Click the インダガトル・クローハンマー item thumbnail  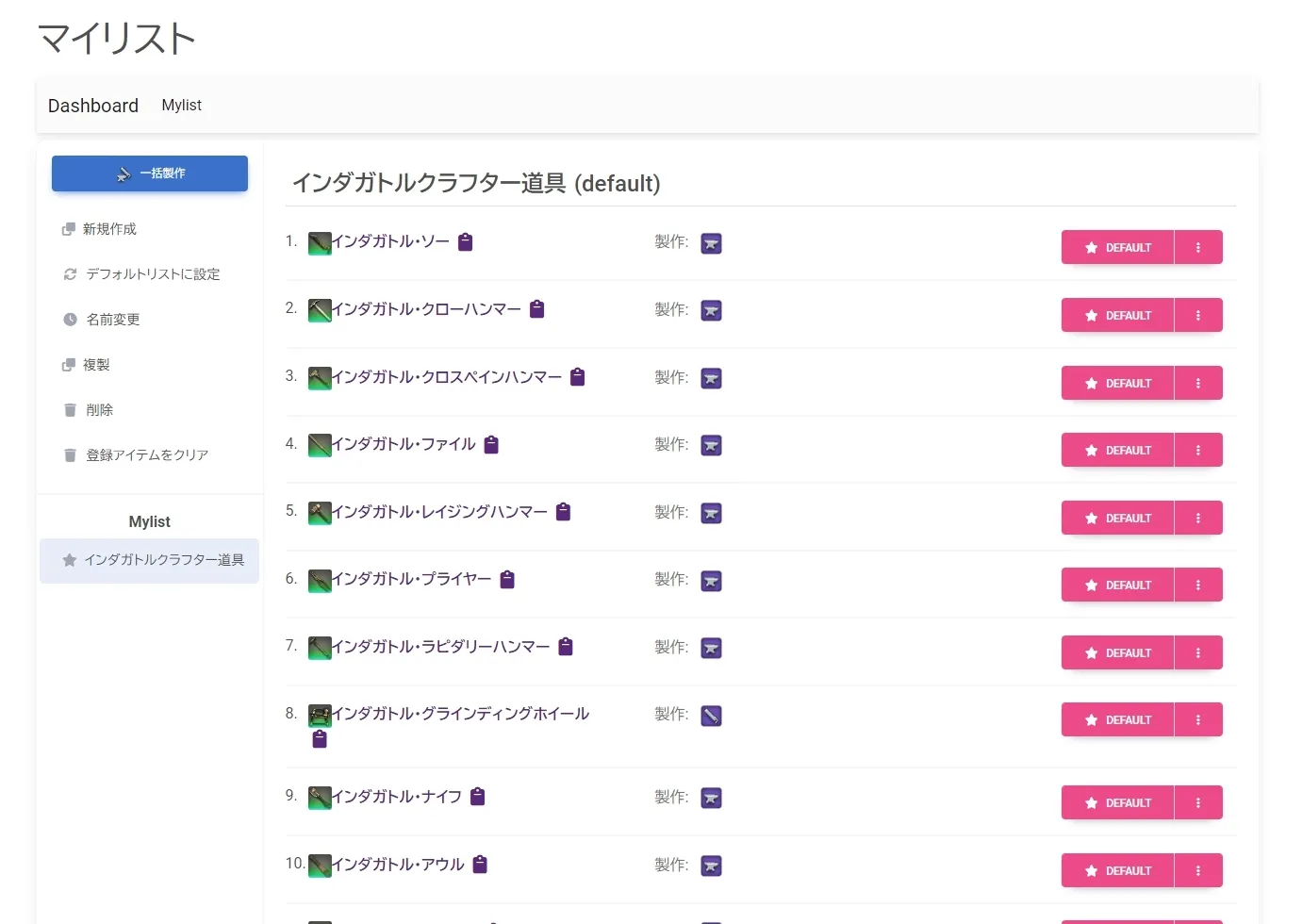point(320,311)
